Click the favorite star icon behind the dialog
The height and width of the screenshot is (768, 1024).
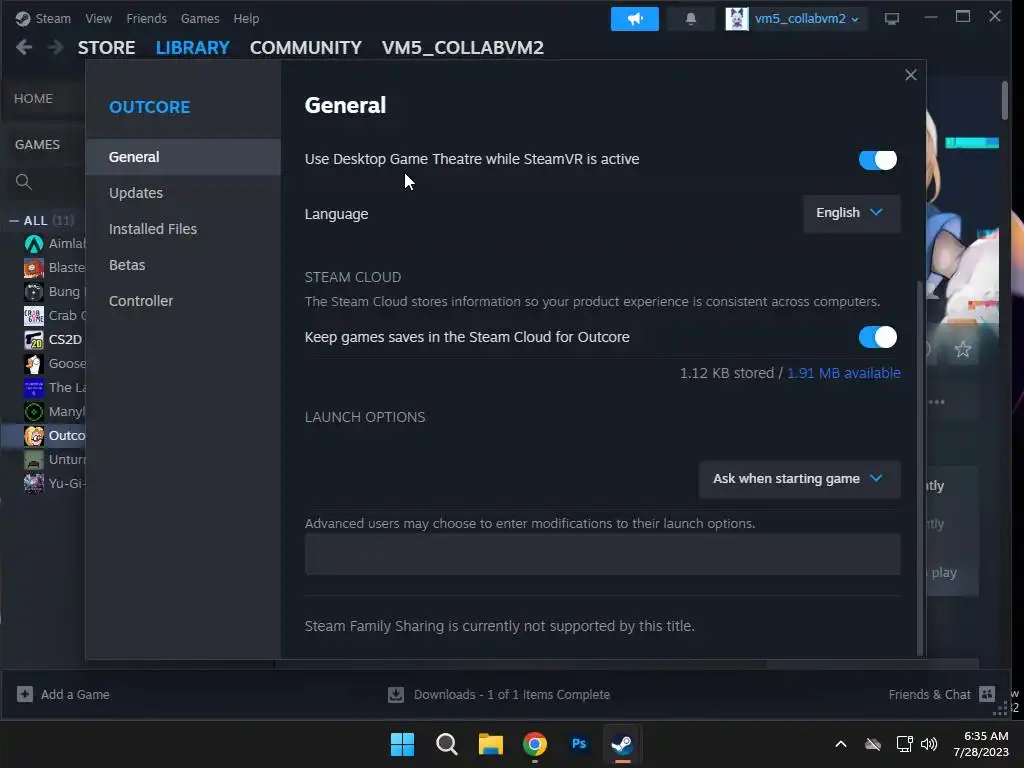pos(963,349)
